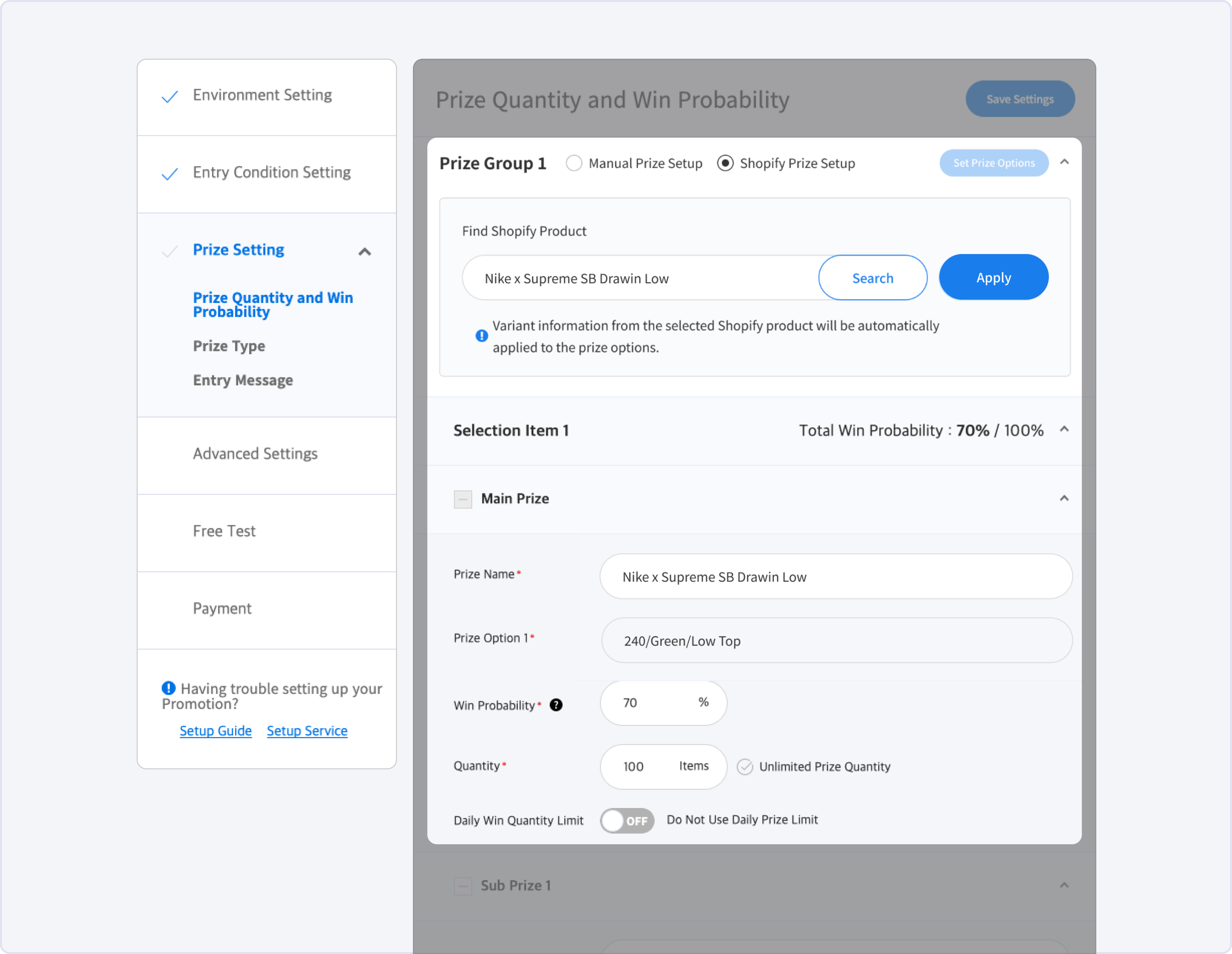Collapse the Main Prize section chevron

coord(1065,498)
